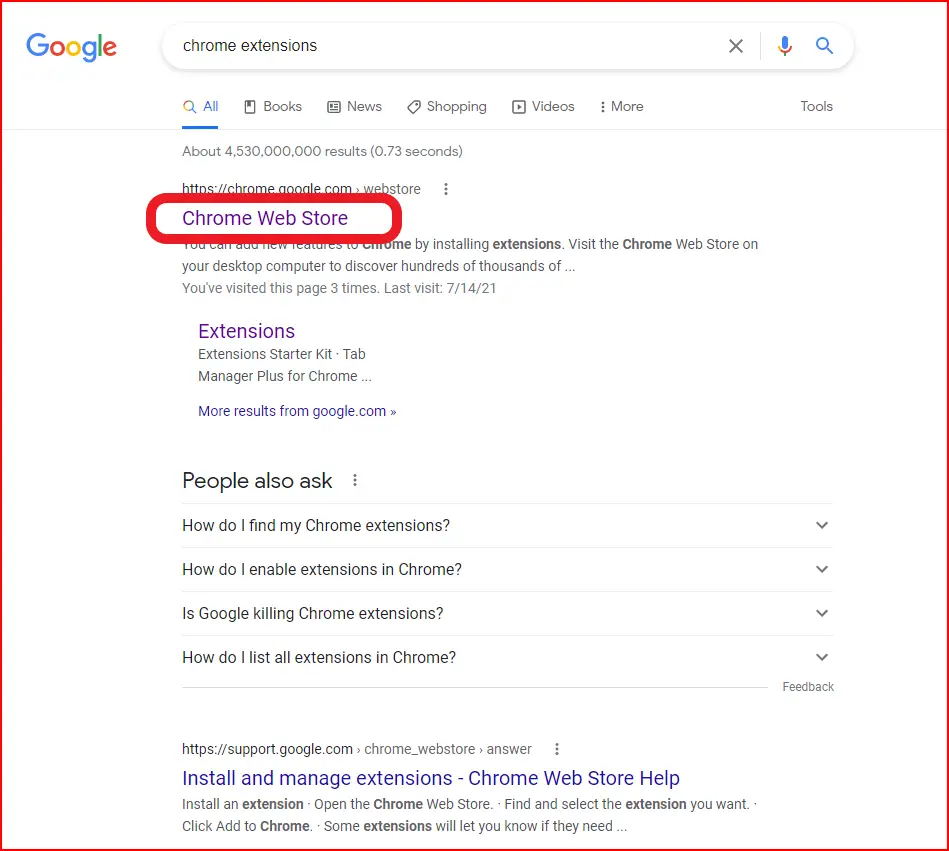This screenshot has width=949, height=851.
Task: Click the People also ask heading
Action: (257, 481)
